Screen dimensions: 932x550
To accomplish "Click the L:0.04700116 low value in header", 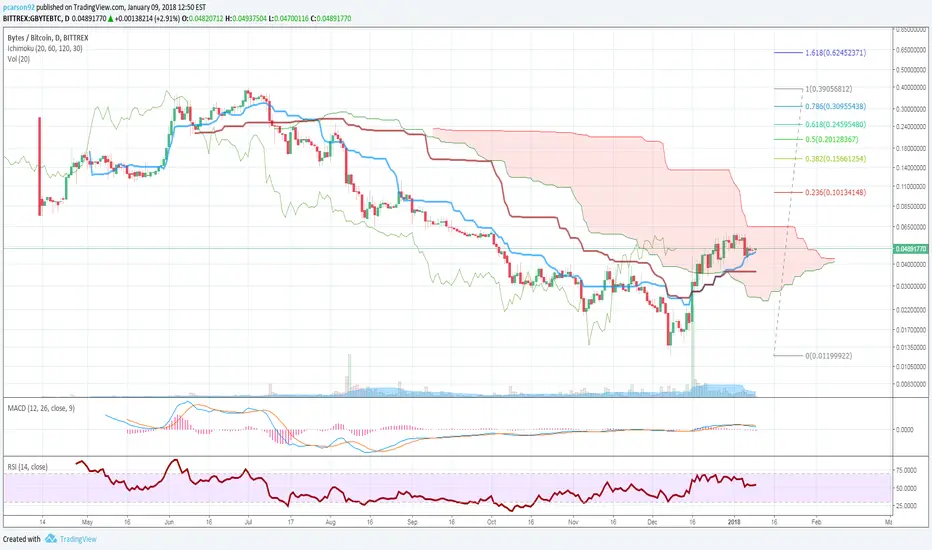I will tap(289, 18).
